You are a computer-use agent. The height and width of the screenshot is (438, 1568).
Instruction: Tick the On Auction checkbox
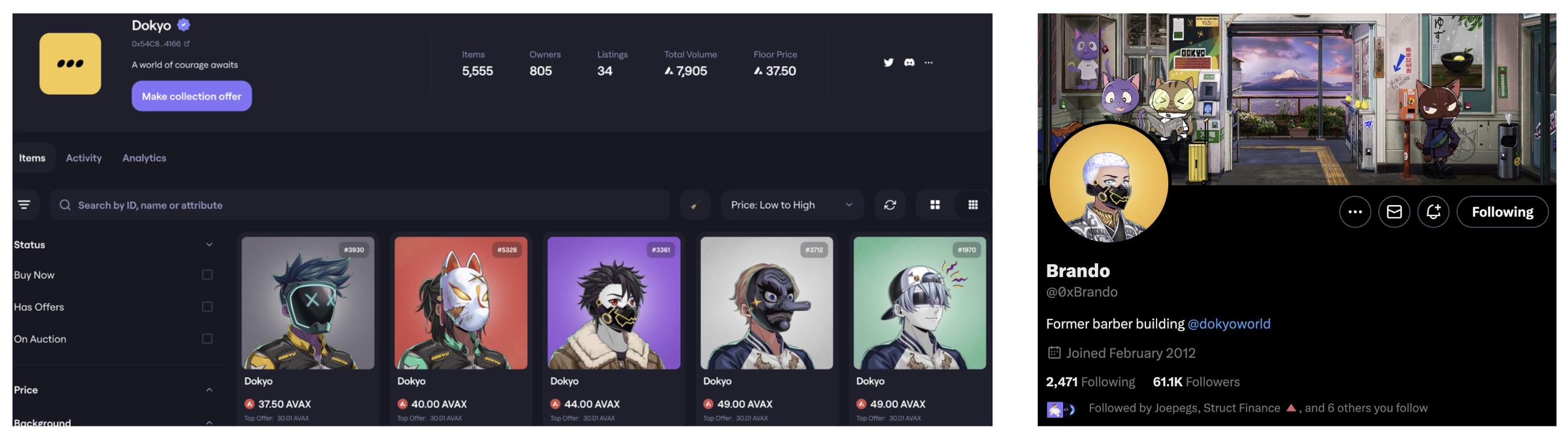[x=207, y=338]
